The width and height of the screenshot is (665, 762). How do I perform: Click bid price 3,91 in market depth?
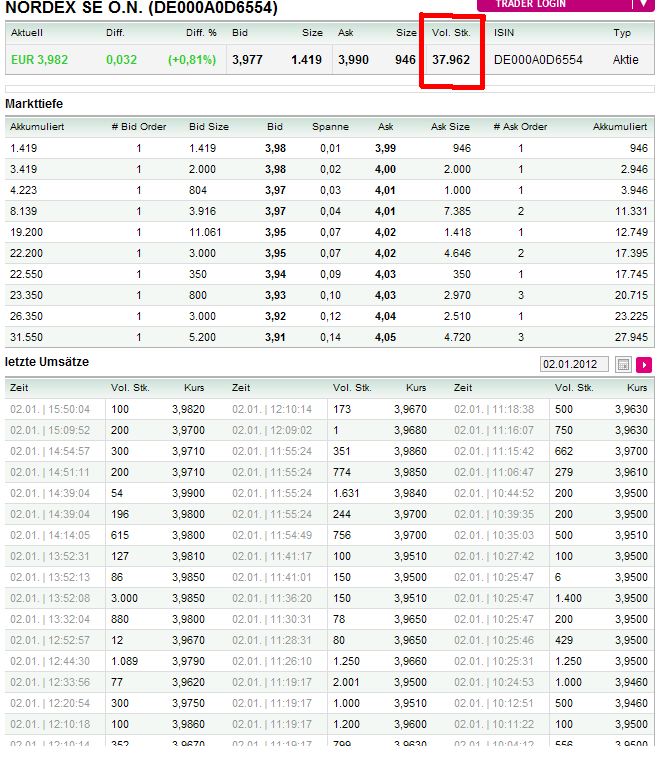275,337
